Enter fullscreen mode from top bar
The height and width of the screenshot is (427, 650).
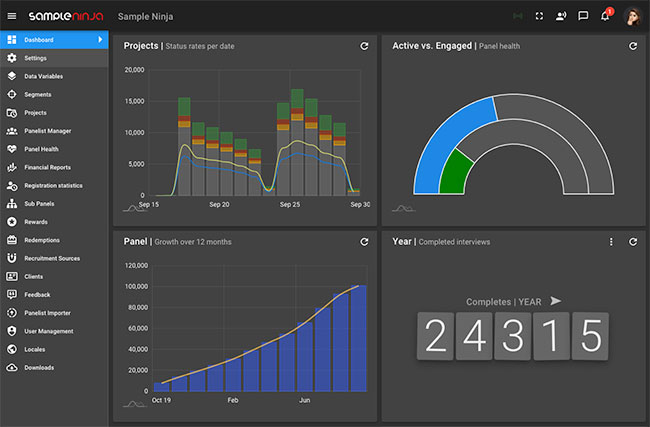coord(540,16)
